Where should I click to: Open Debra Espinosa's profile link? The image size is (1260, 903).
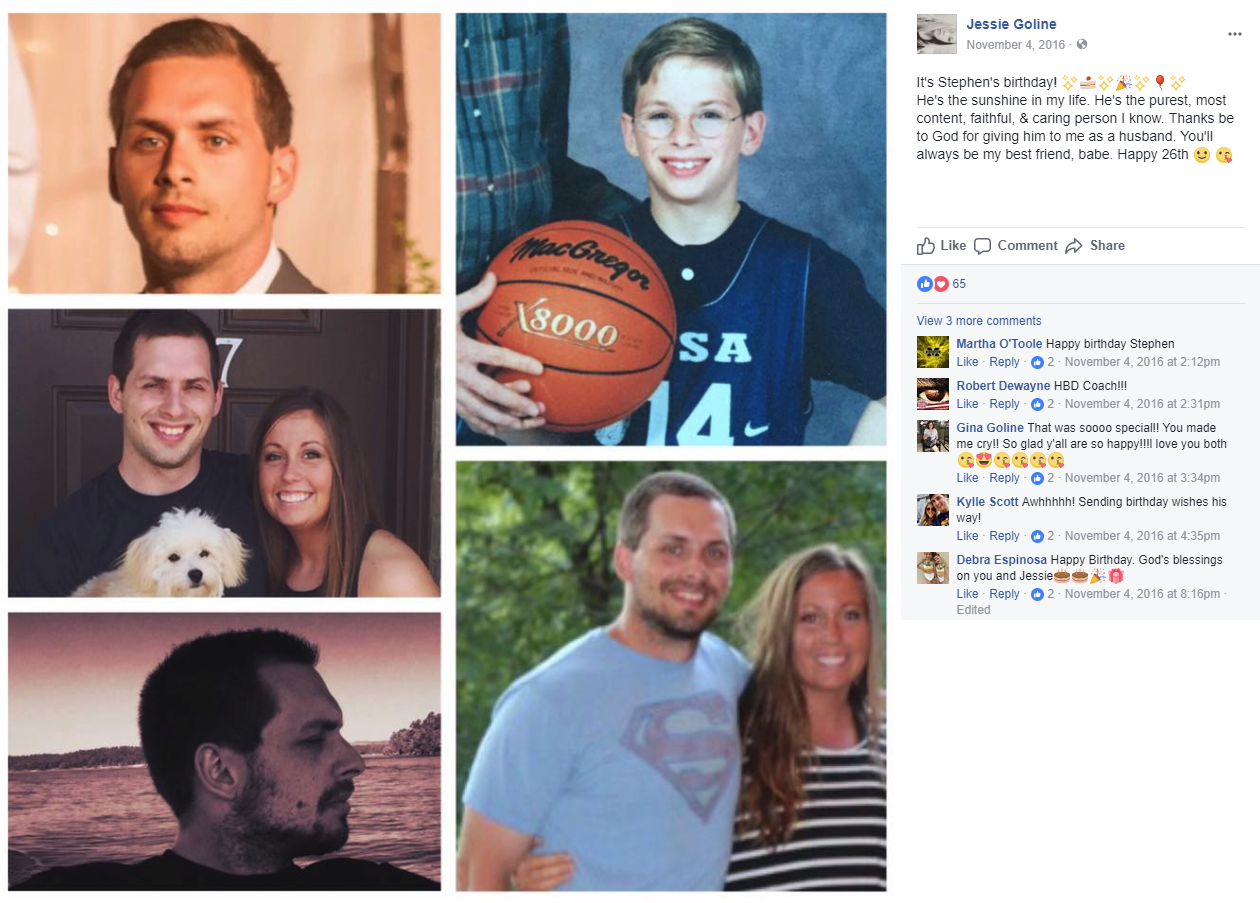(1001, 560)
